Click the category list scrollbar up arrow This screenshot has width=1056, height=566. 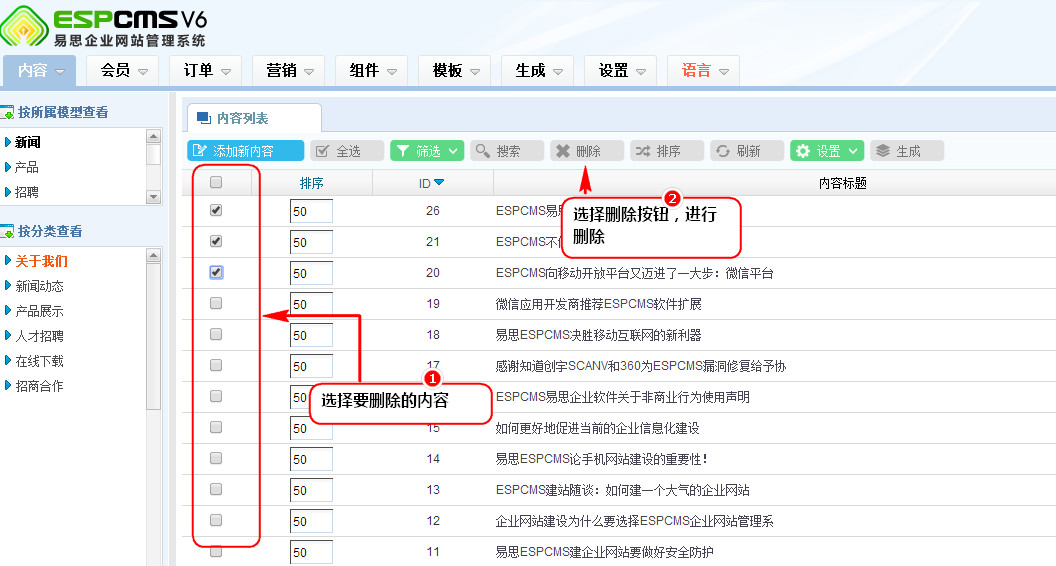point(154,255)
